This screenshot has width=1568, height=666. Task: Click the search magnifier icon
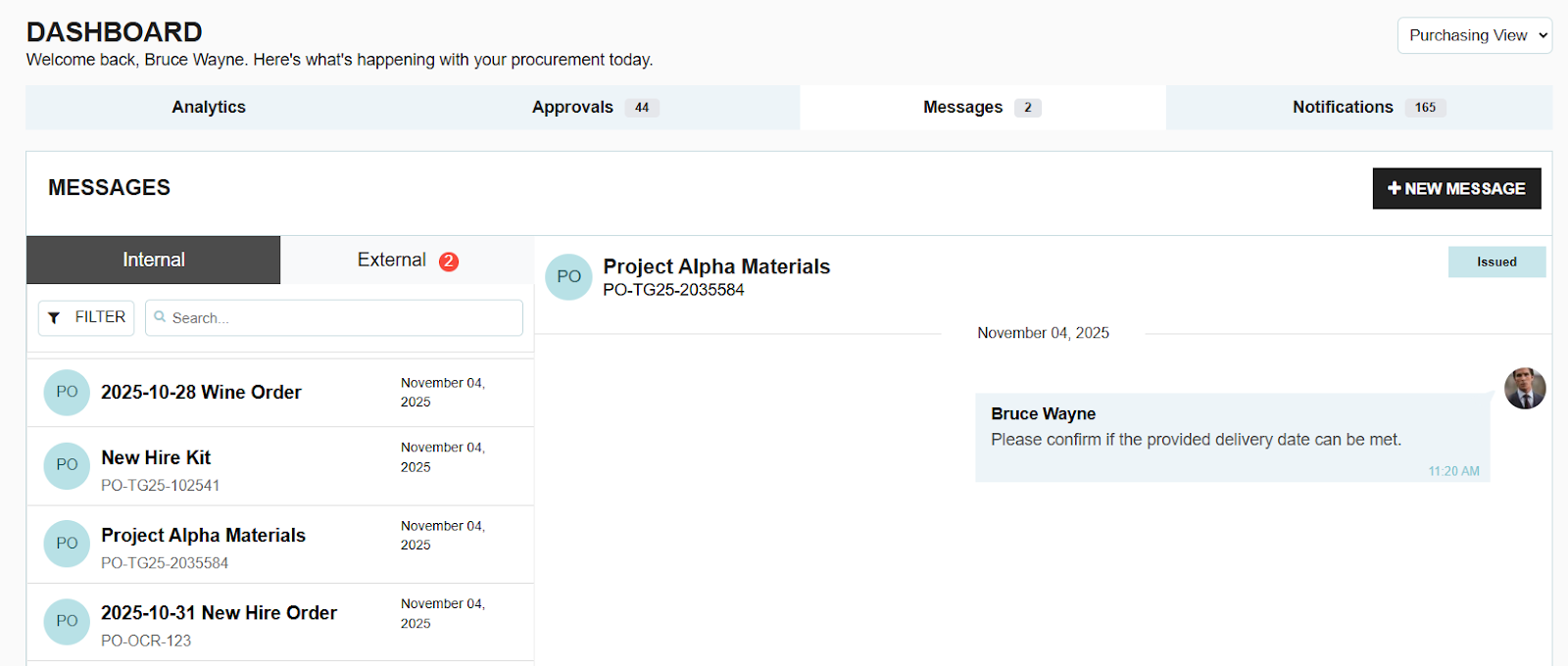[160, 317]
